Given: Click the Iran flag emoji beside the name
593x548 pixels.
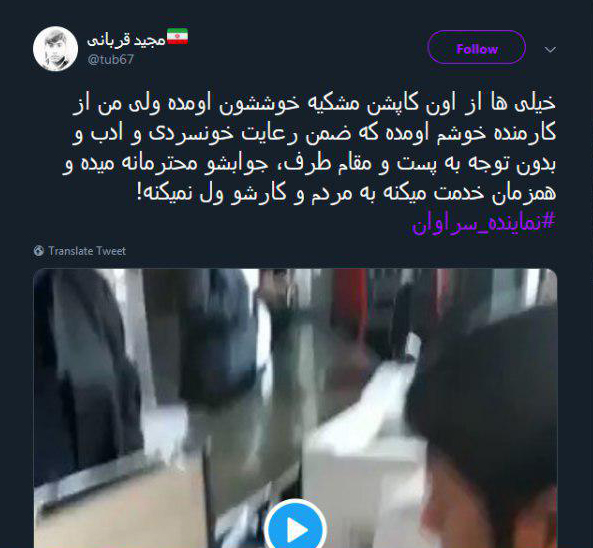Looking at the screenshot, I should (177, 36).
